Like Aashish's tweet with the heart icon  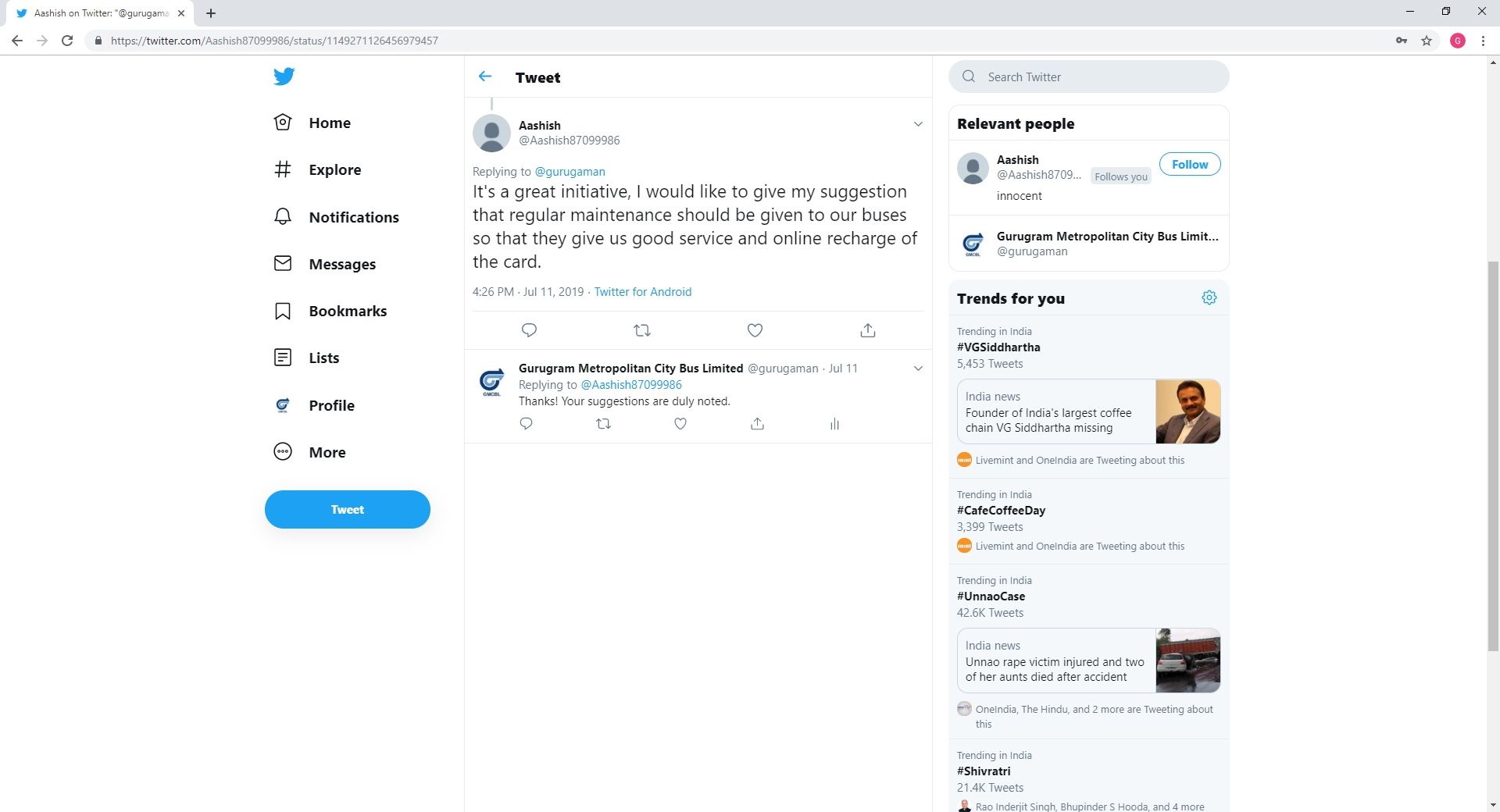755,330
